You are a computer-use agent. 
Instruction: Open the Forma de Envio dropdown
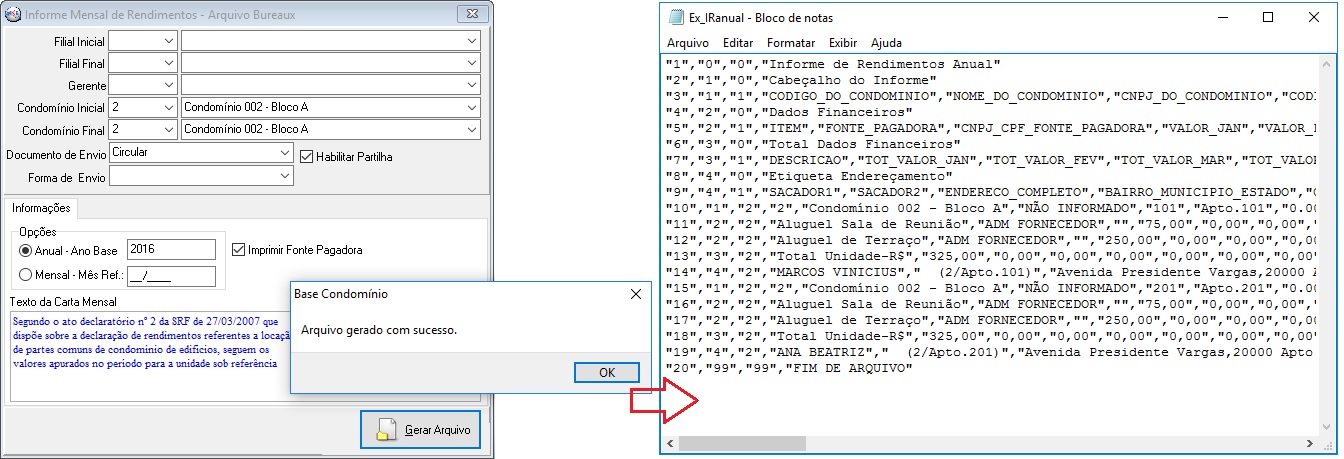(x=285, y=176)
